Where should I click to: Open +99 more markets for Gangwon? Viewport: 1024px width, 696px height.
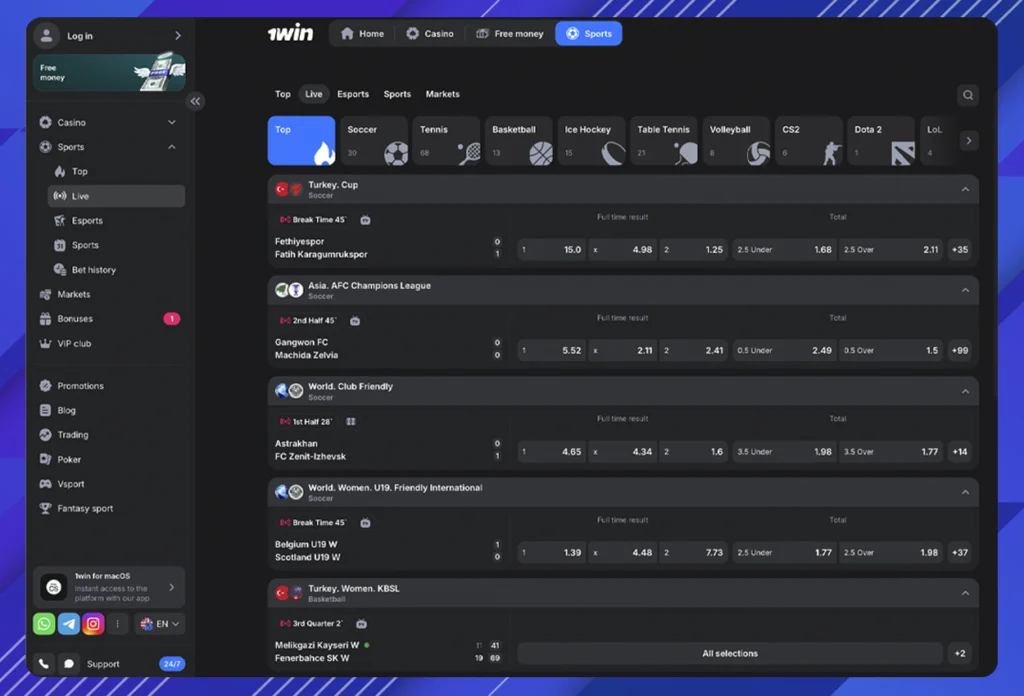tap(960, 351)
